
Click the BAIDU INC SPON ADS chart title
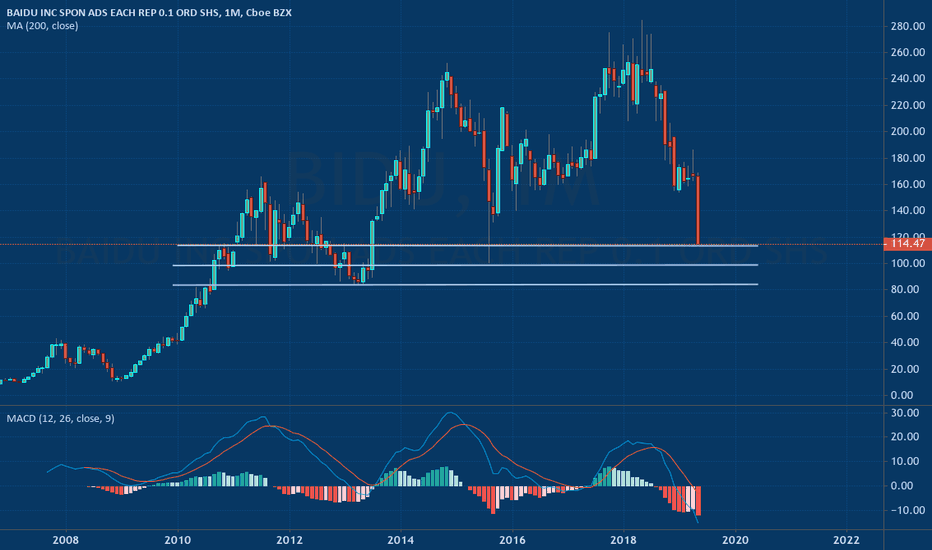[x=149, y=12]
